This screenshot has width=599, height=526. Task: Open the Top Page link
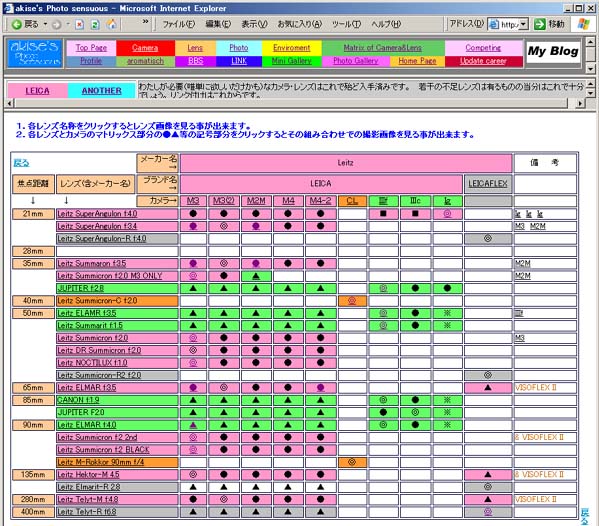(91, 48)
